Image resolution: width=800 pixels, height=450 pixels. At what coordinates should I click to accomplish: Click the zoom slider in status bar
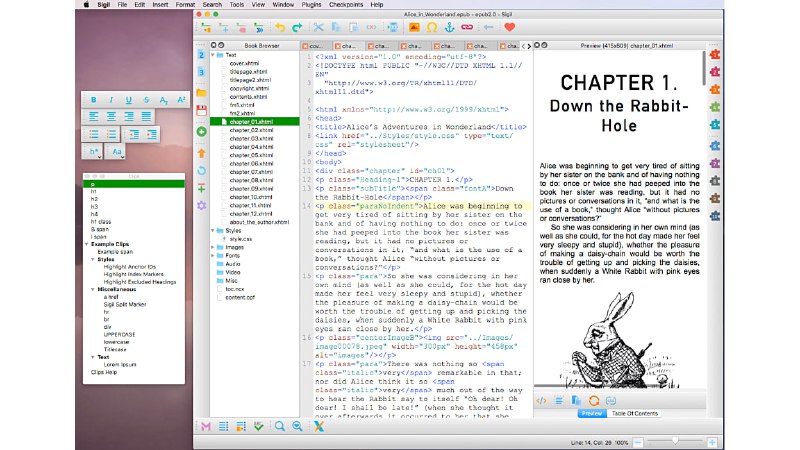[677, 441]
